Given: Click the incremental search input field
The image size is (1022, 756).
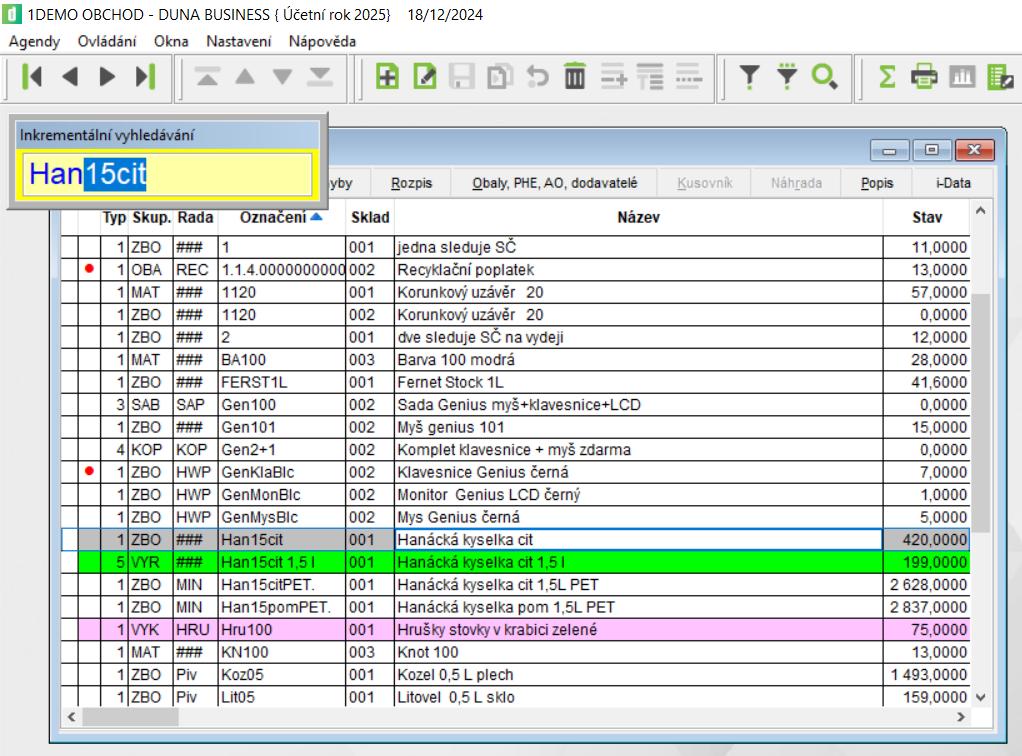Looking at the screenshot, I should [168, 174].
